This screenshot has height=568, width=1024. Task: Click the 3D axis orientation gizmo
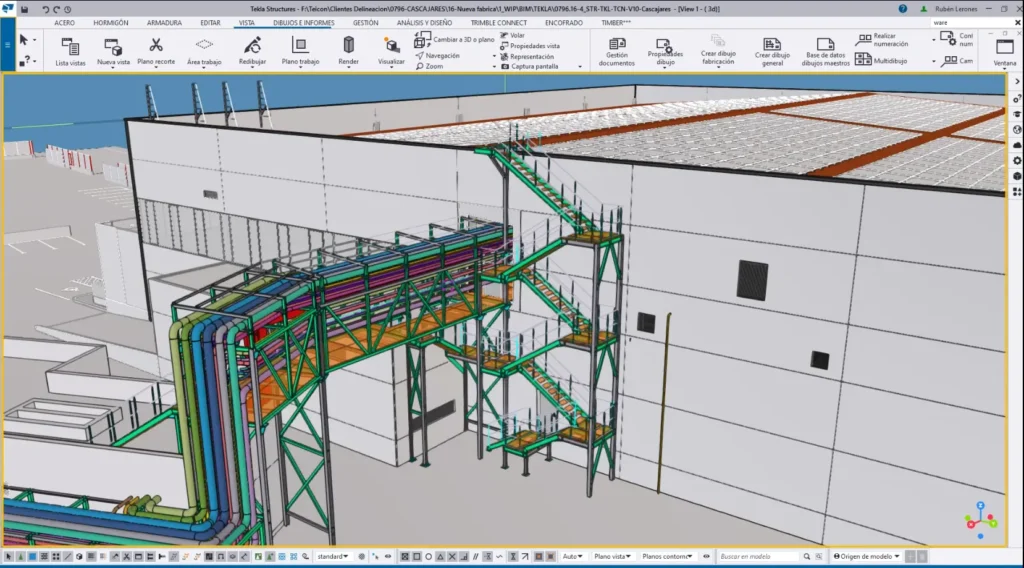(980, 520)
